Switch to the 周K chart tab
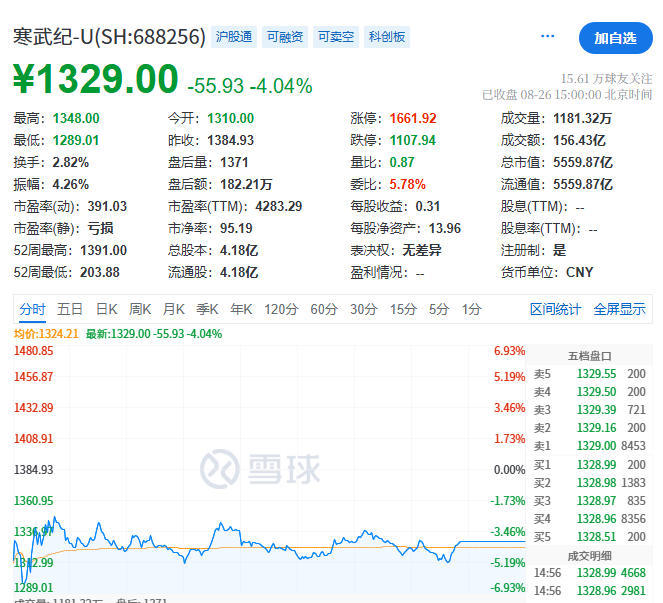 pyautogui.click(x=140, y=310)
